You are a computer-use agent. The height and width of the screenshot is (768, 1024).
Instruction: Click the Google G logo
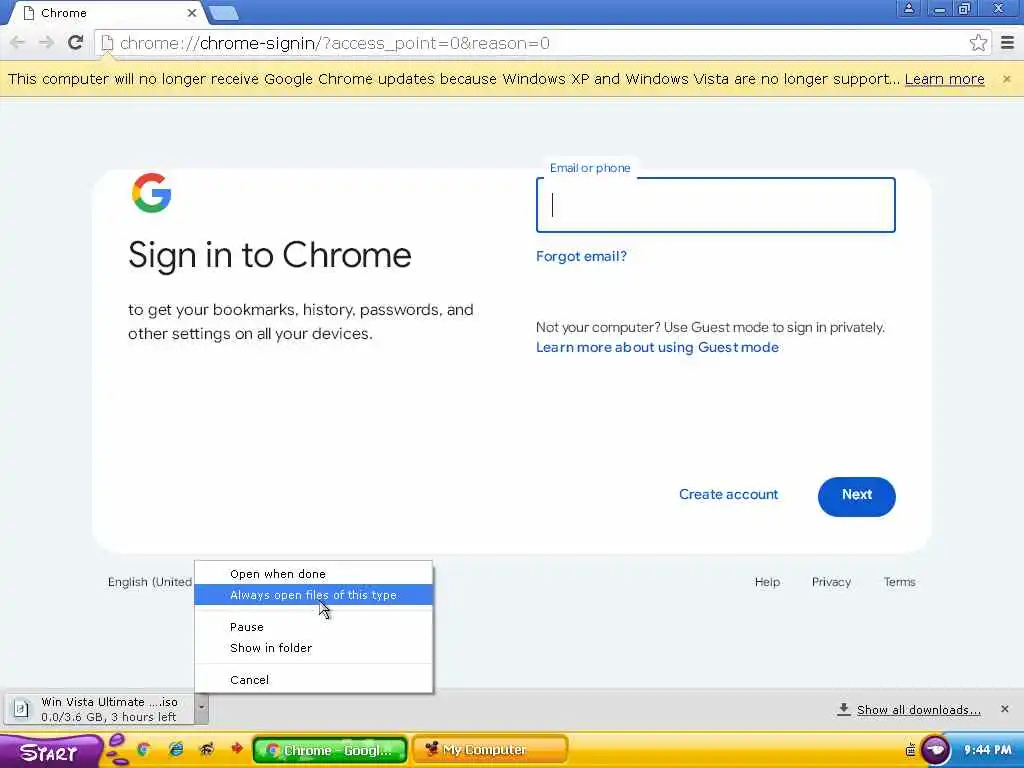[x=152, y=193]
